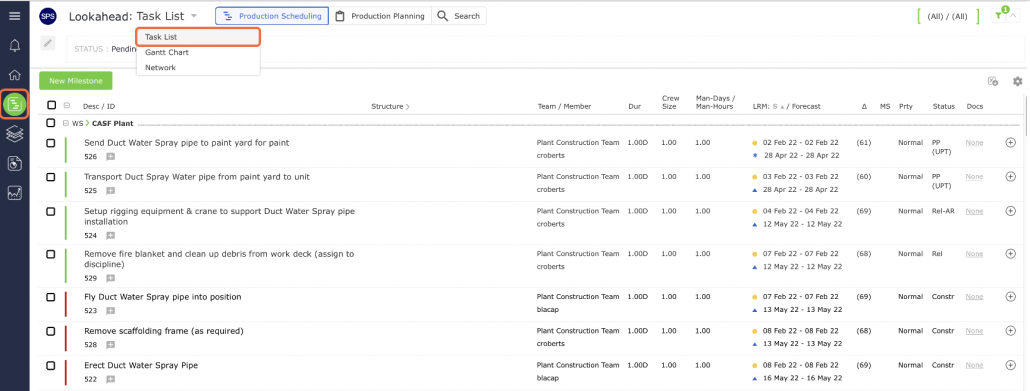Open comment icon next to ID 523
Screen dimensions: 1030x391
coord(110,311)
